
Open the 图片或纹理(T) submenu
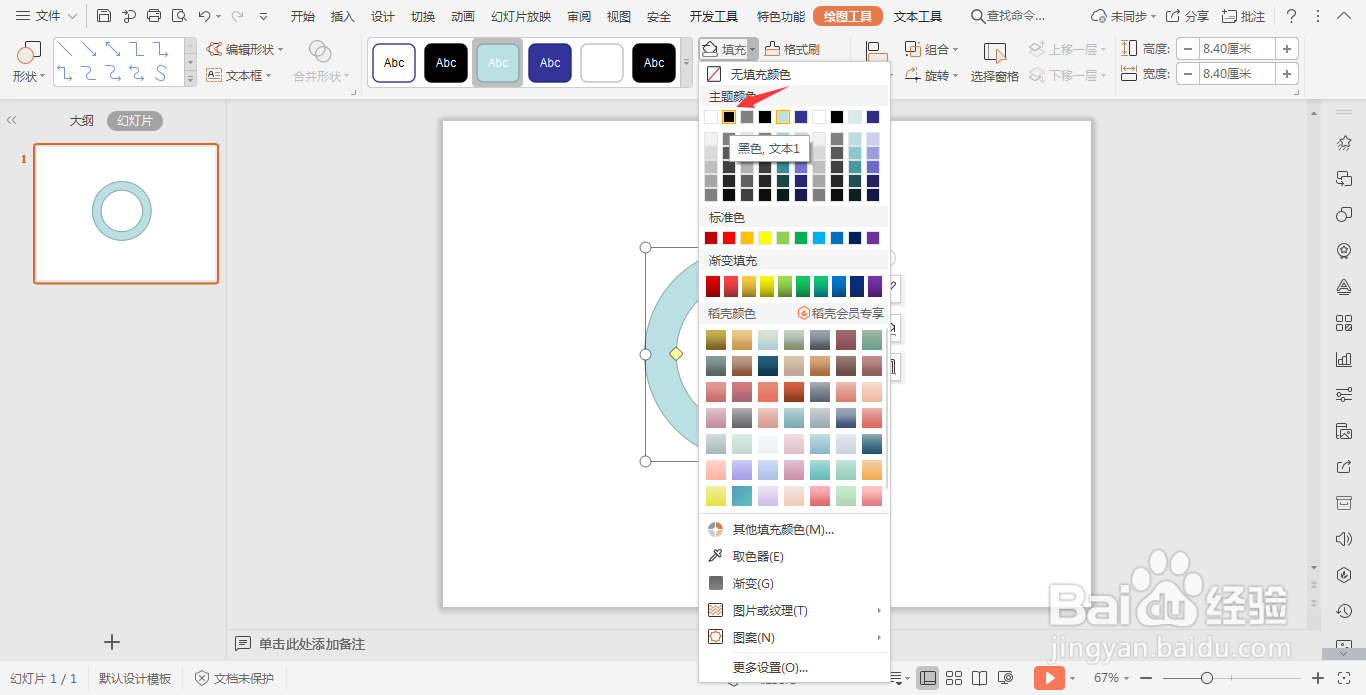pyautogui.click(x=794, y=610)
